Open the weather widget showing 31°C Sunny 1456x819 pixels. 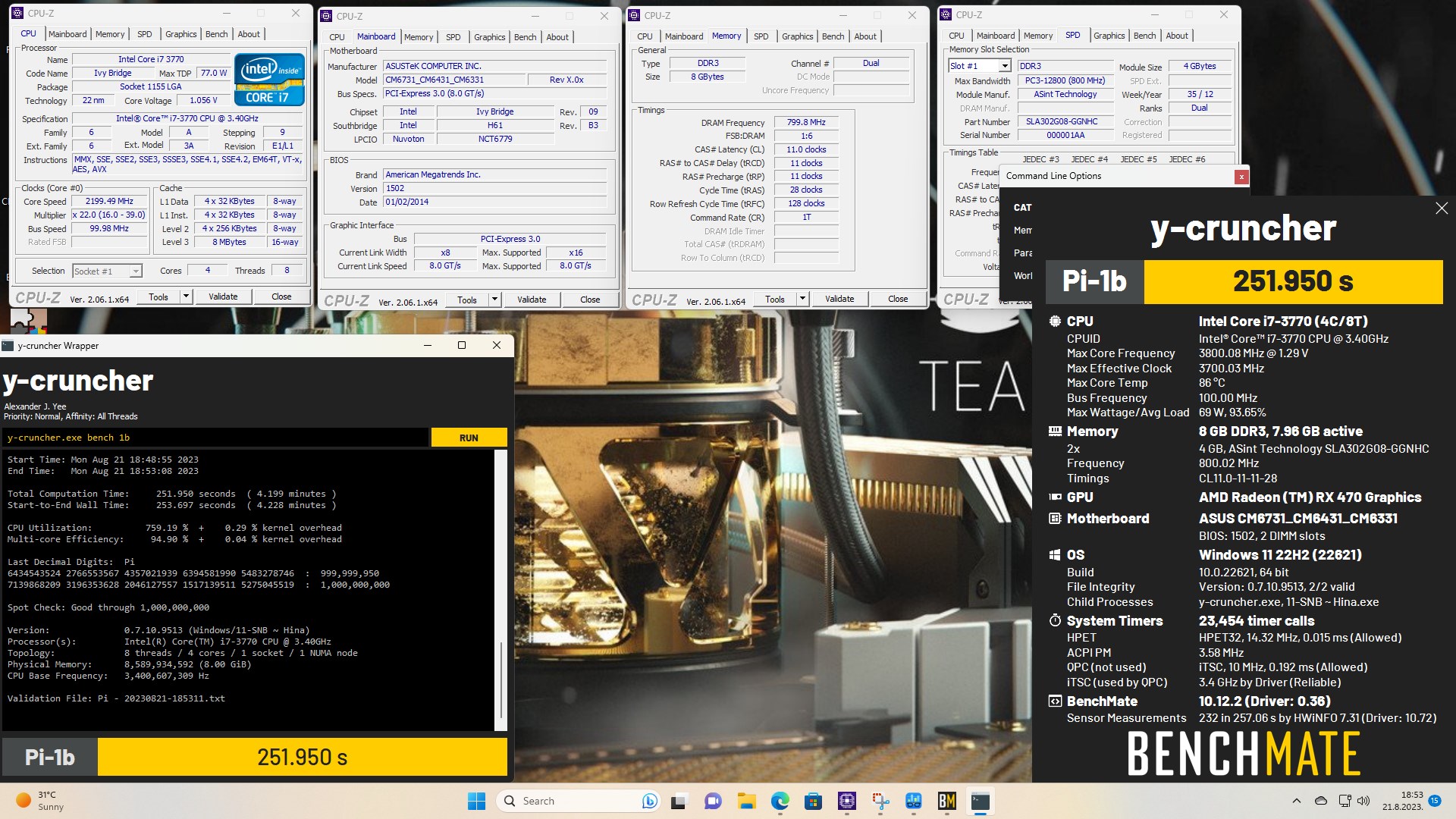[x=41, y=801]
